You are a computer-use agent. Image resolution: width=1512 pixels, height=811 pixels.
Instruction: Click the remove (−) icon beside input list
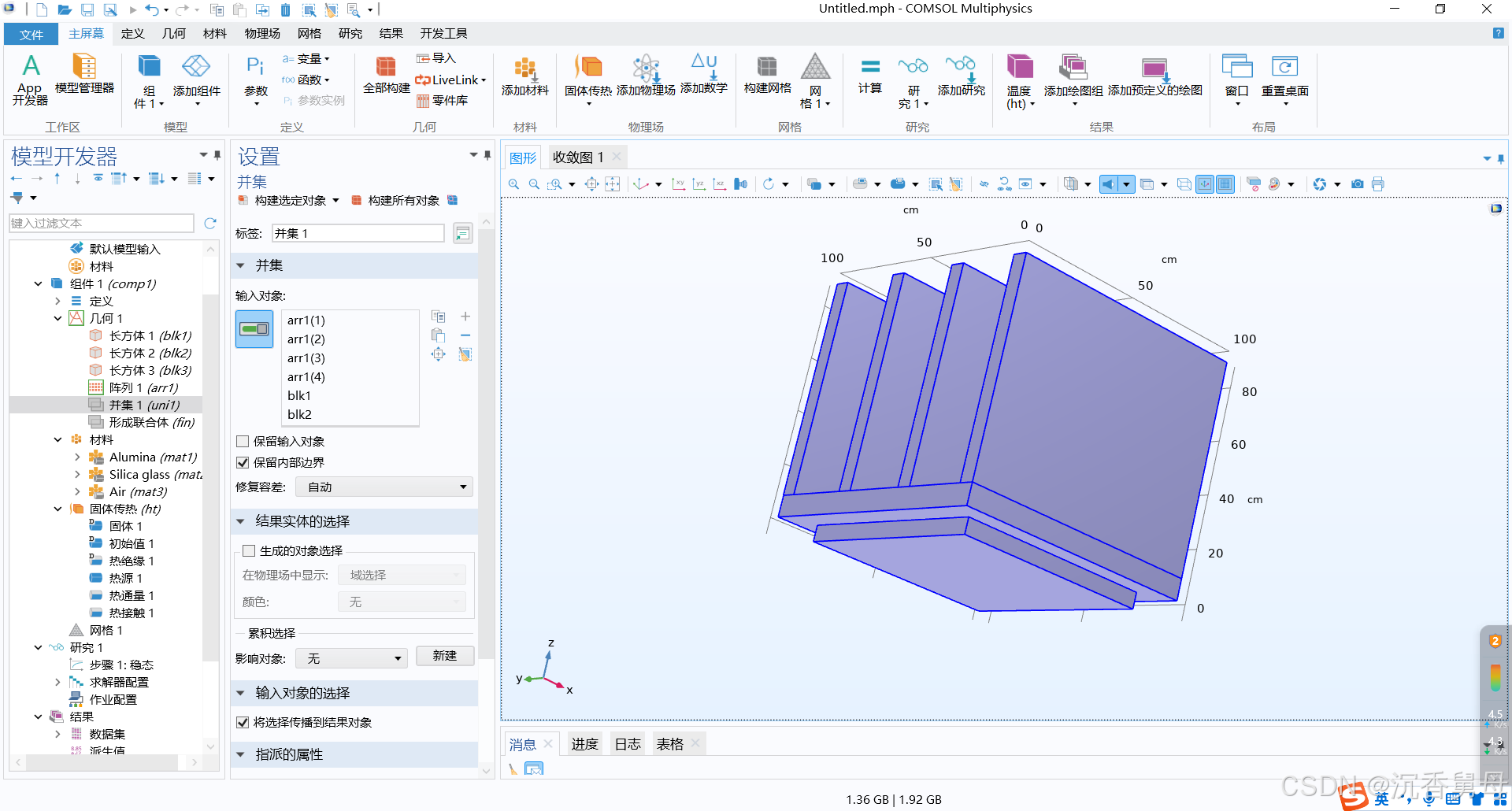(x=465, y=335)
